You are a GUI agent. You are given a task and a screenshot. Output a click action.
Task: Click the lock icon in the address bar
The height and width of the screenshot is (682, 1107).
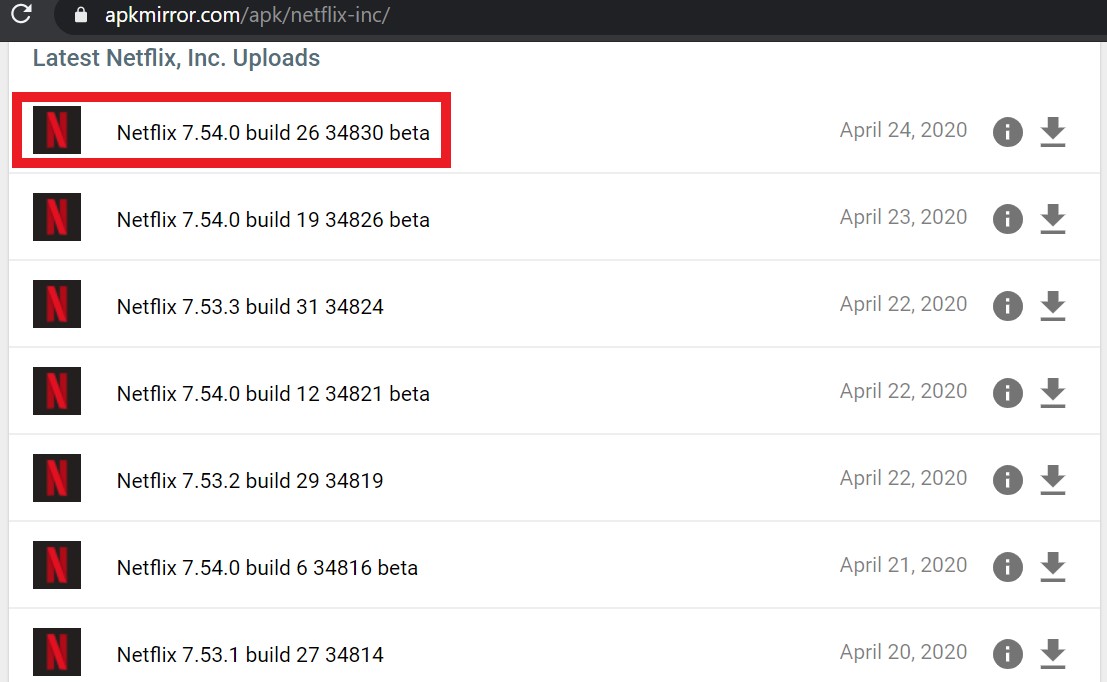coord(81,15)
